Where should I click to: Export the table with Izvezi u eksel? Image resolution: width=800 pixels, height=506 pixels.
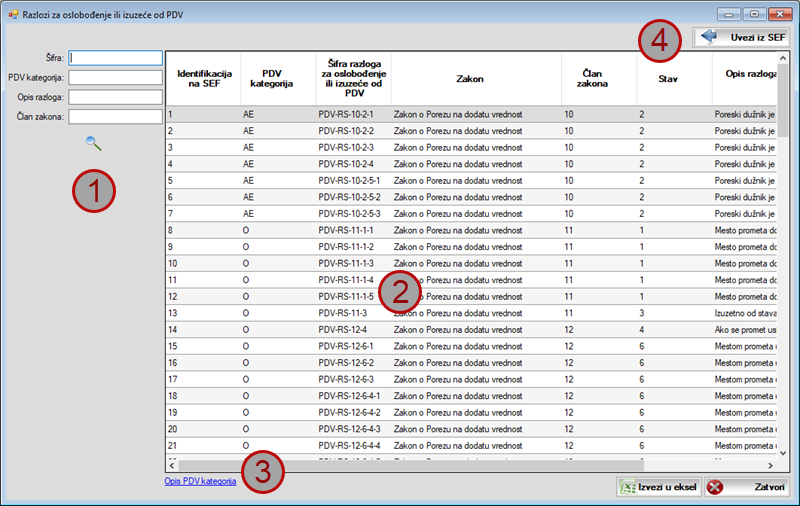(659, 487)
